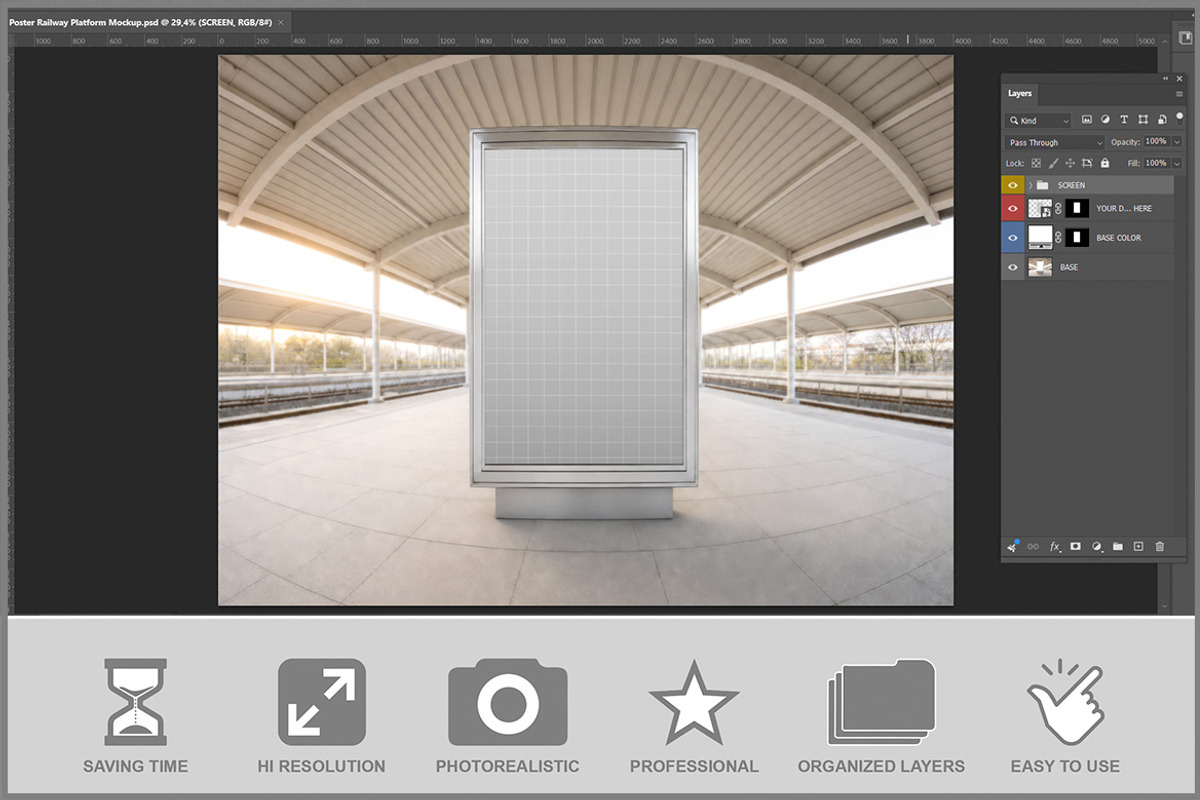Open Pass Through blend mode dropdown
The image size is (1200, 800).
(1055, 143)
